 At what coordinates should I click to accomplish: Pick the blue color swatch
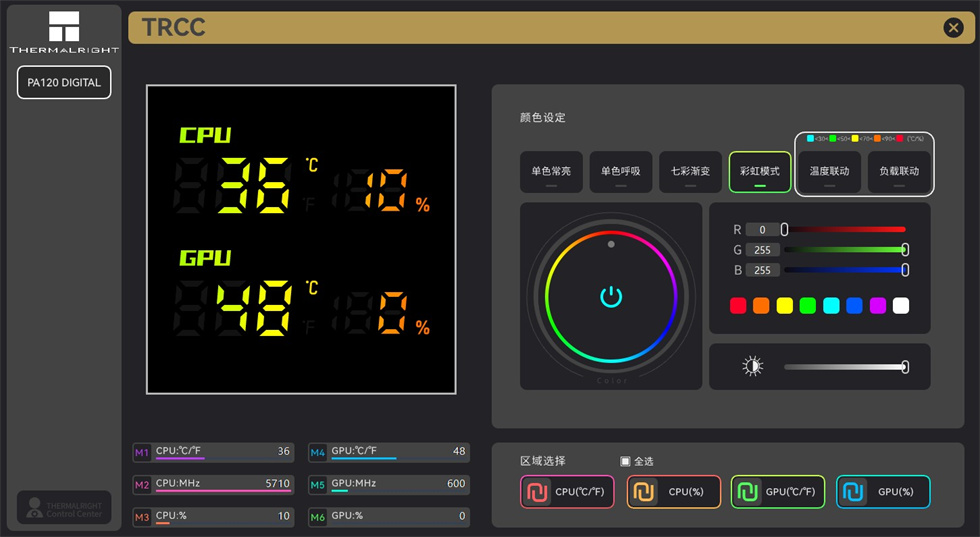coord(854,306)
